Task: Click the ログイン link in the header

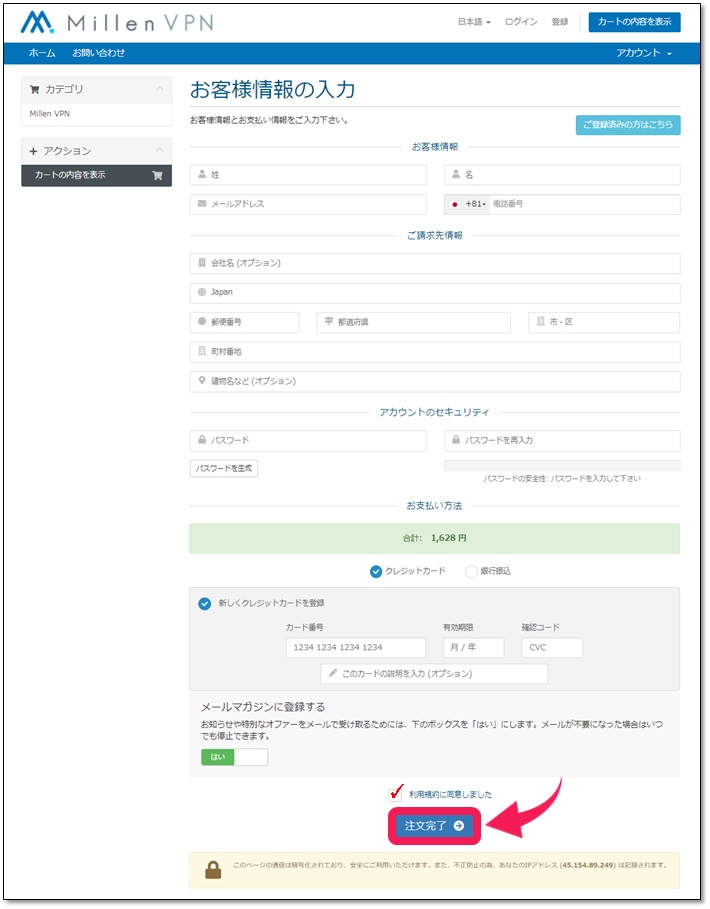Action: (x=520, y=22)
